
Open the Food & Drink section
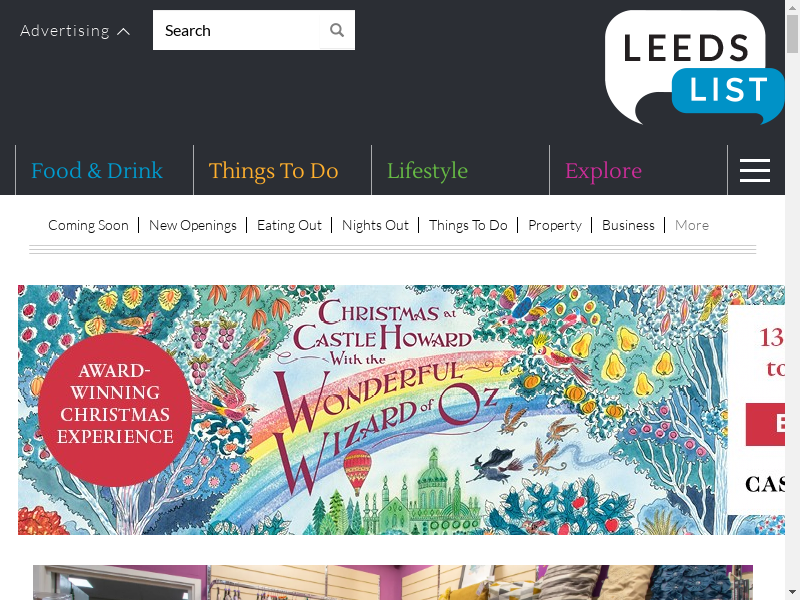[97, 170]
